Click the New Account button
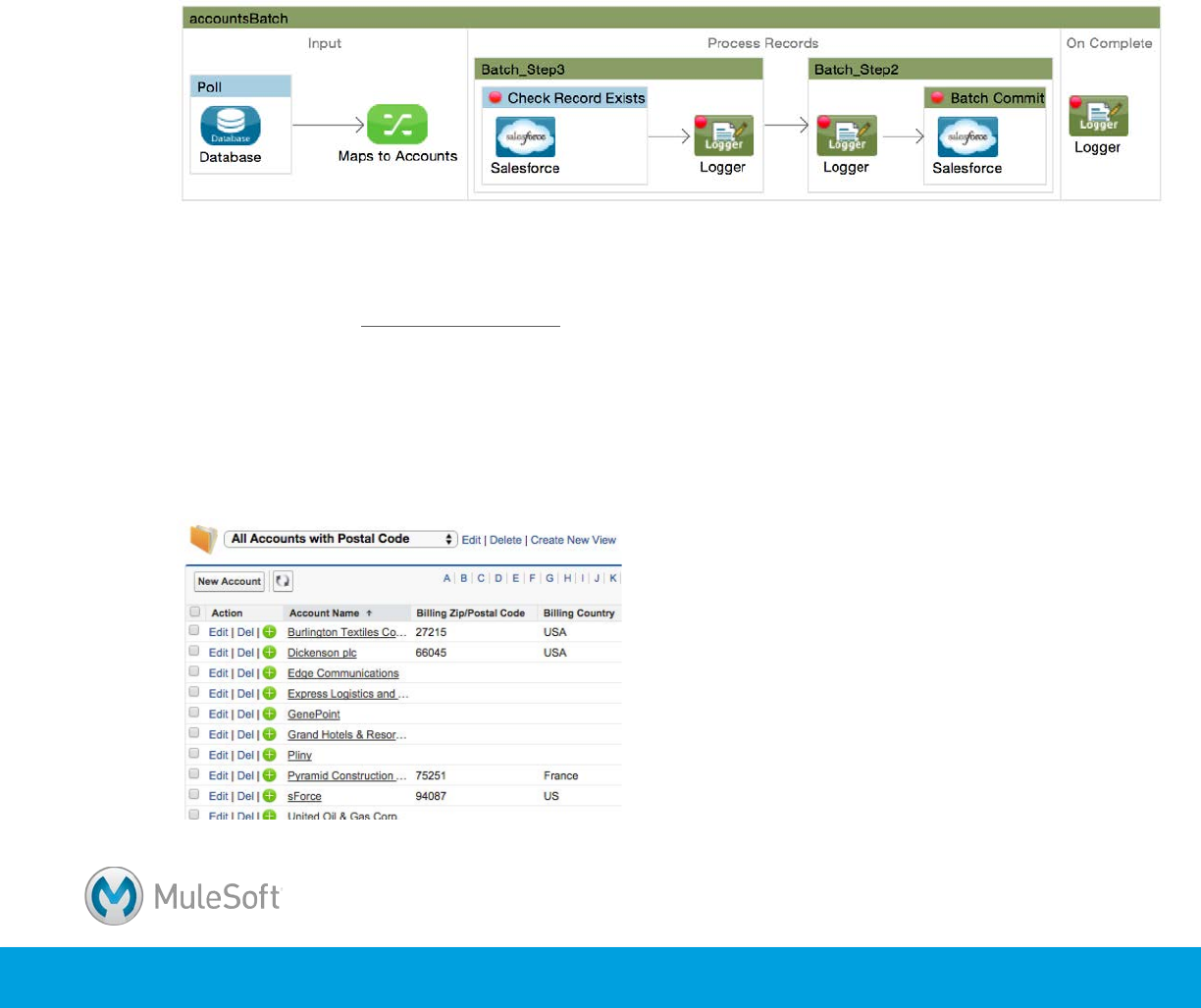Screen dimensions: 1201x1008 (230, 581)
